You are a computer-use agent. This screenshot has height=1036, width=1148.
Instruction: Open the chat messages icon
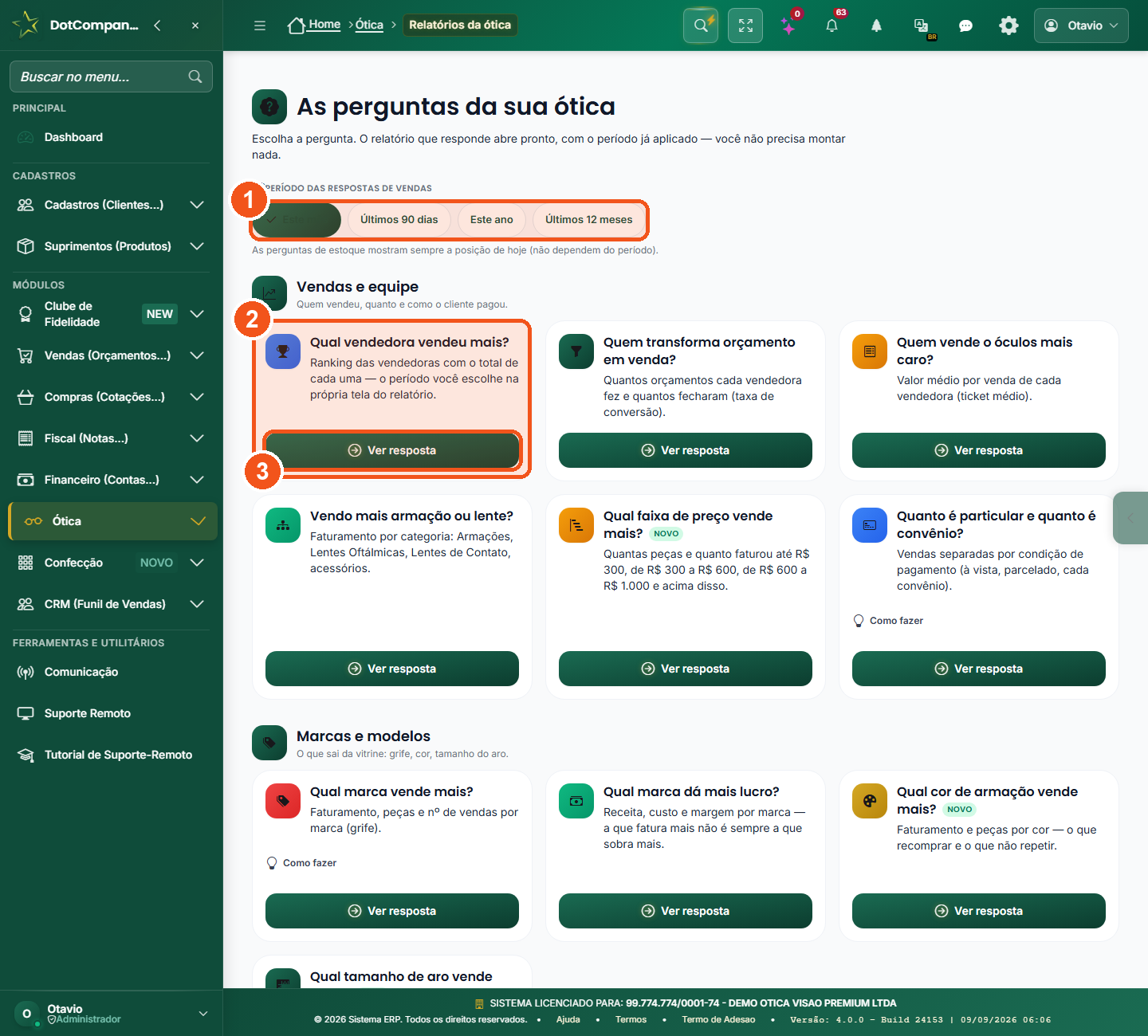click(x=965, y=26)
